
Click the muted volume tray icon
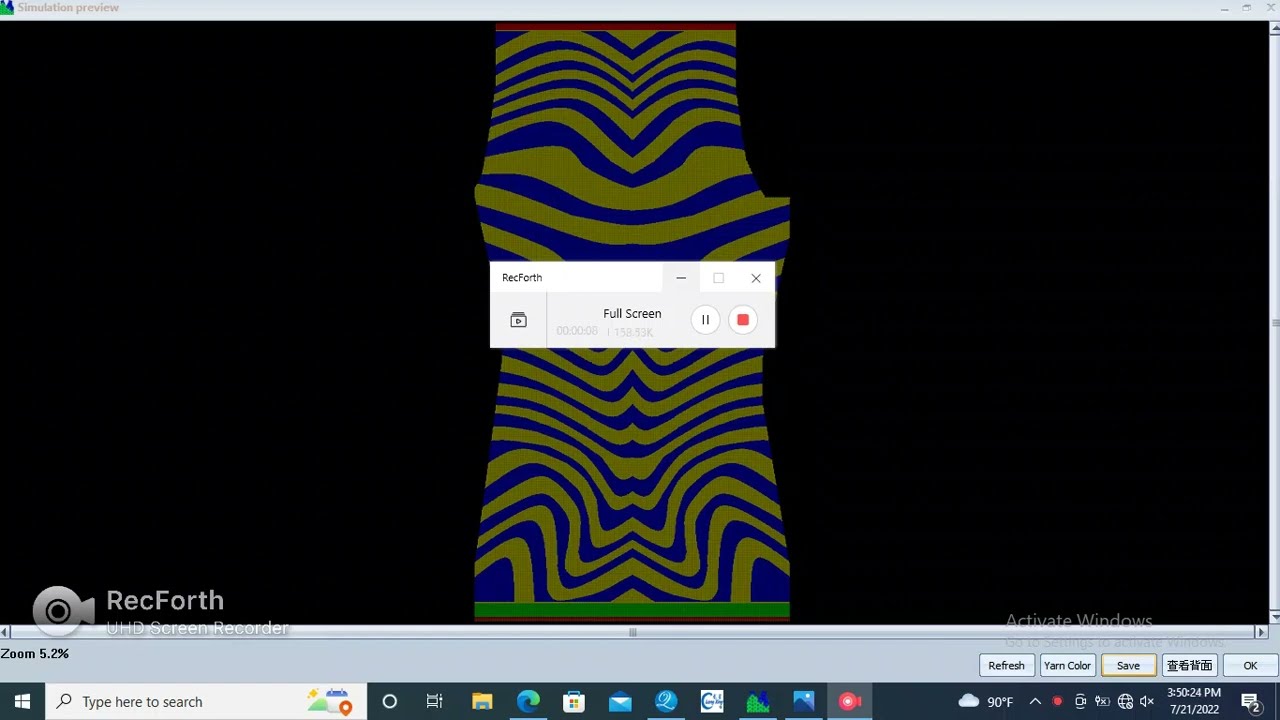1147,702
